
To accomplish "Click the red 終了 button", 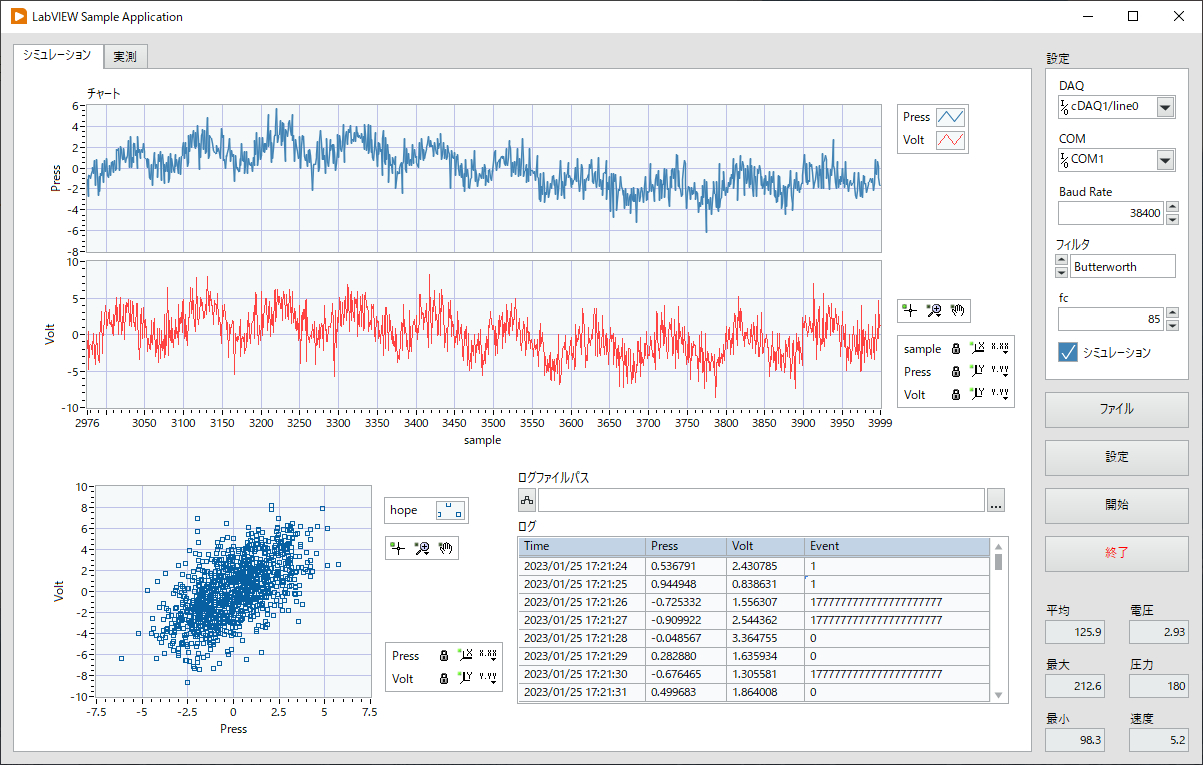I will click(x=1116, y=552).
